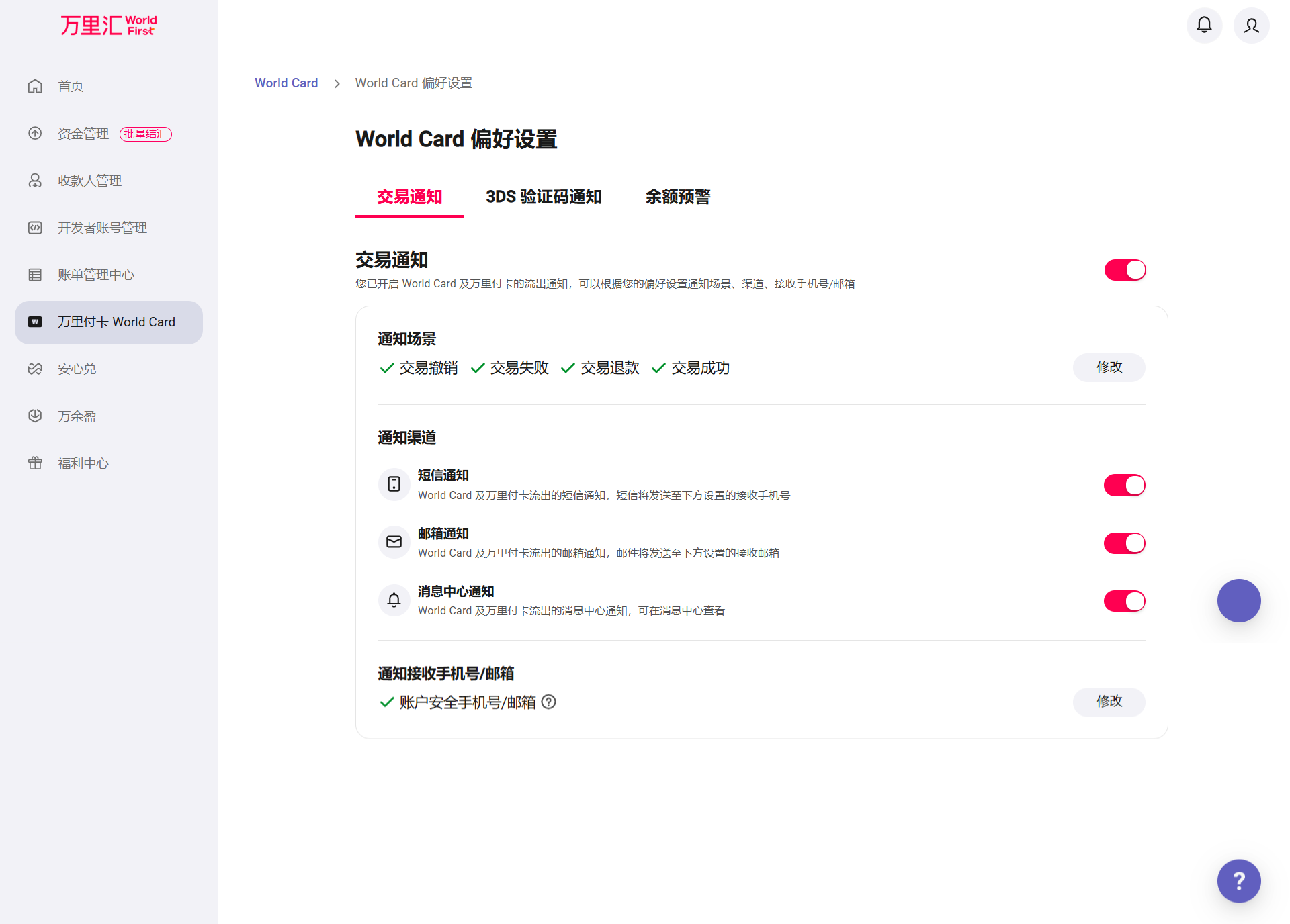The width and height of the screenshot is (1290, 924).
Task: Click the purple floating chat circle
Action: point(1238,600)
